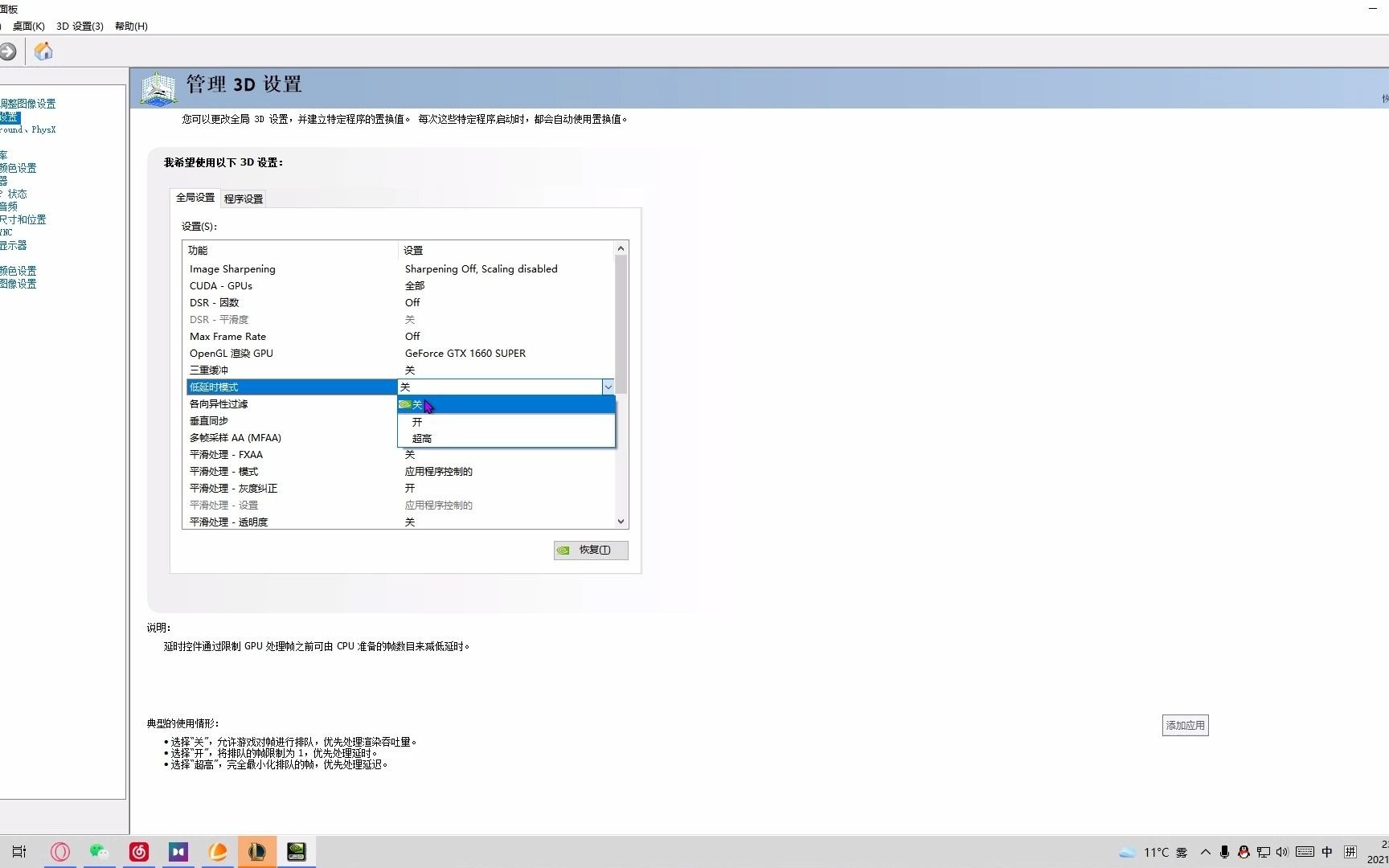Expand the hidden icons chevron in system tray
1389x868 pixels.
point(1206,853)
